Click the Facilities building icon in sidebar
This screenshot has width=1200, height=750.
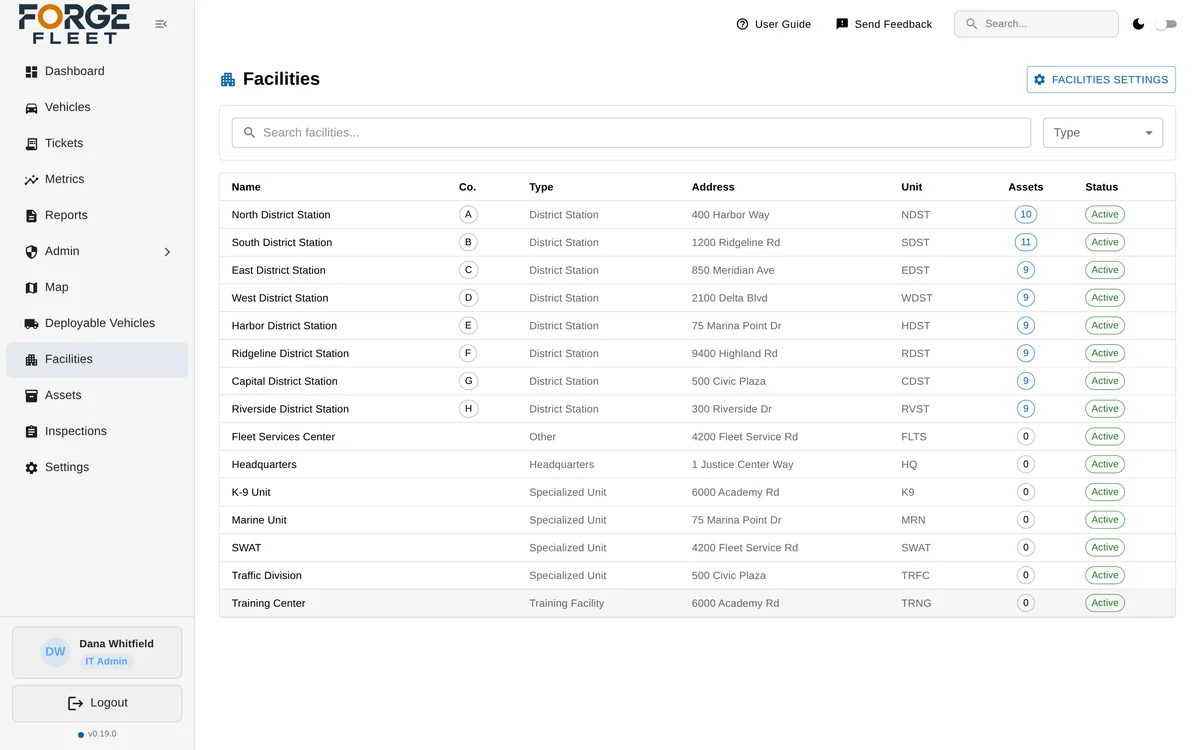31,360
